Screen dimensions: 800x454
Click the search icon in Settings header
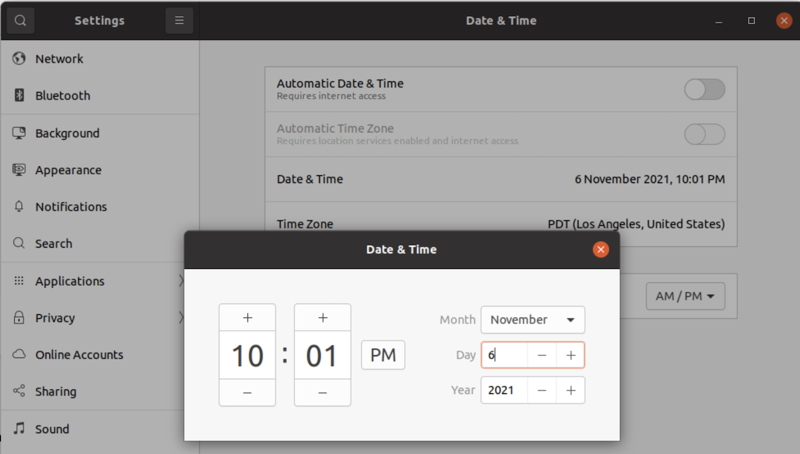tap(20, 20)
